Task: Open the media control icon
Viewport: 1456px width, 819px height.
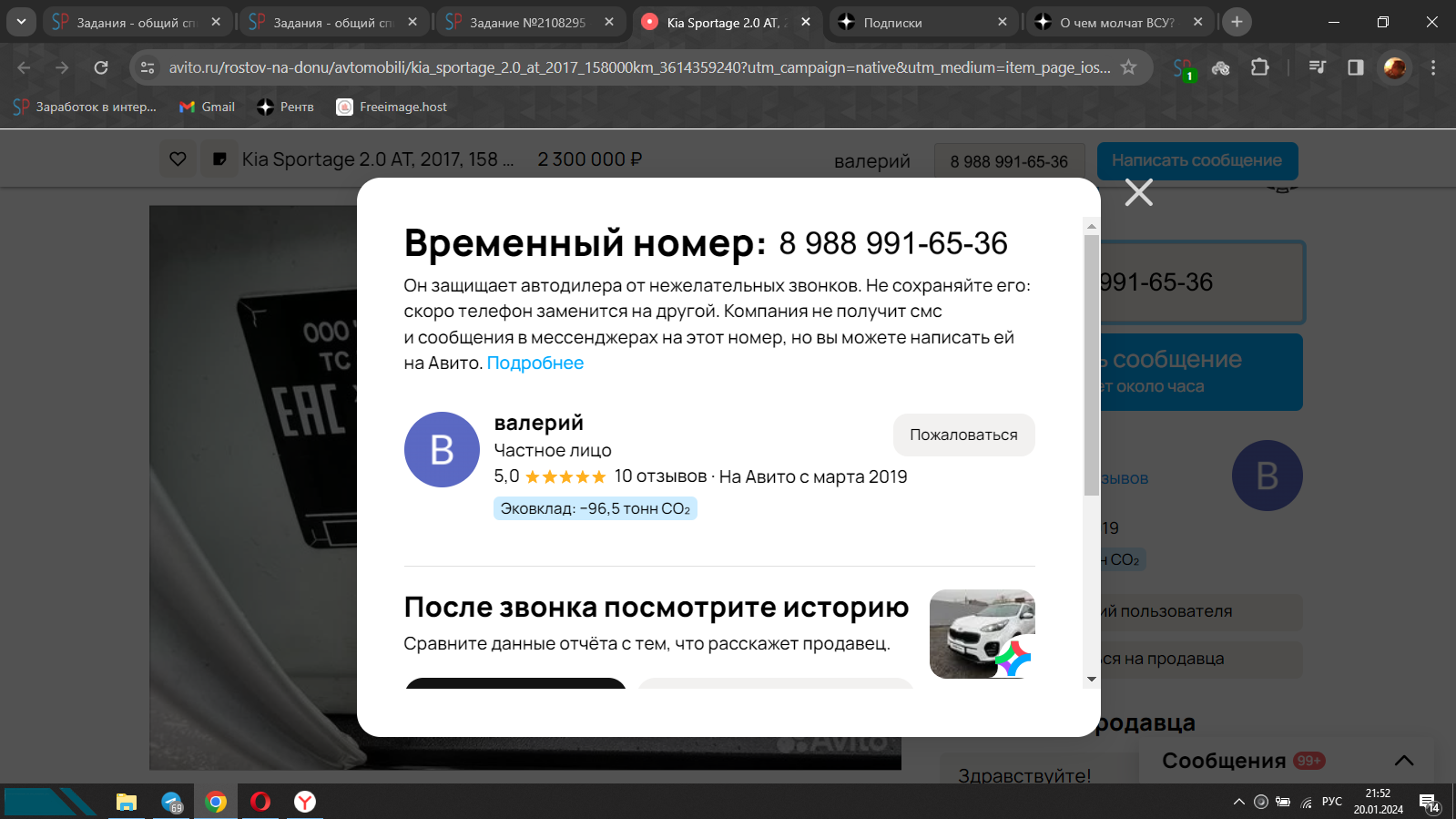Action: point(1317,67)
